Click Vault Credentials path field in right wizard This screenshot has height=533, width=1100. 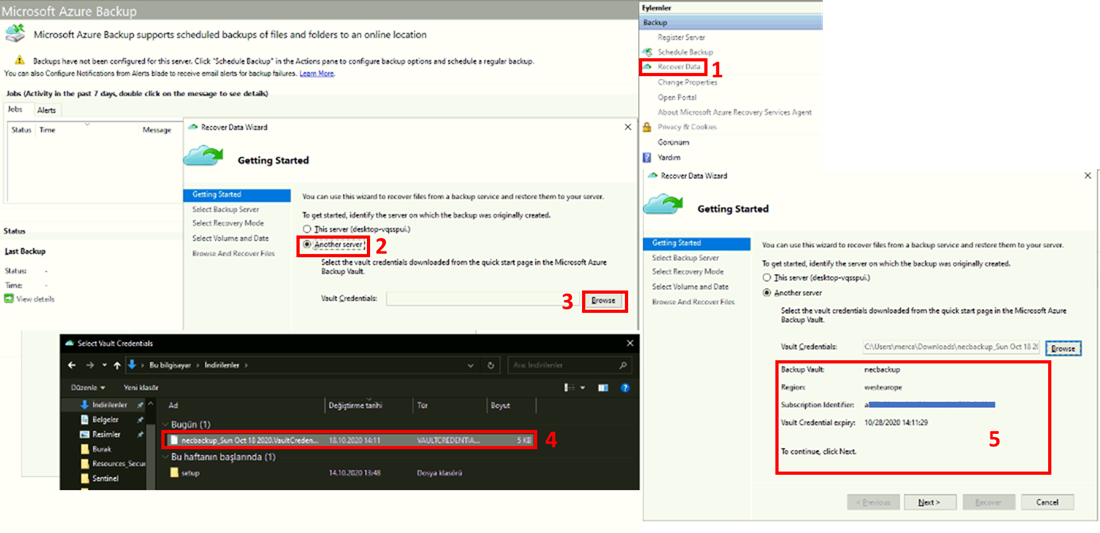[x=951, y=347]
